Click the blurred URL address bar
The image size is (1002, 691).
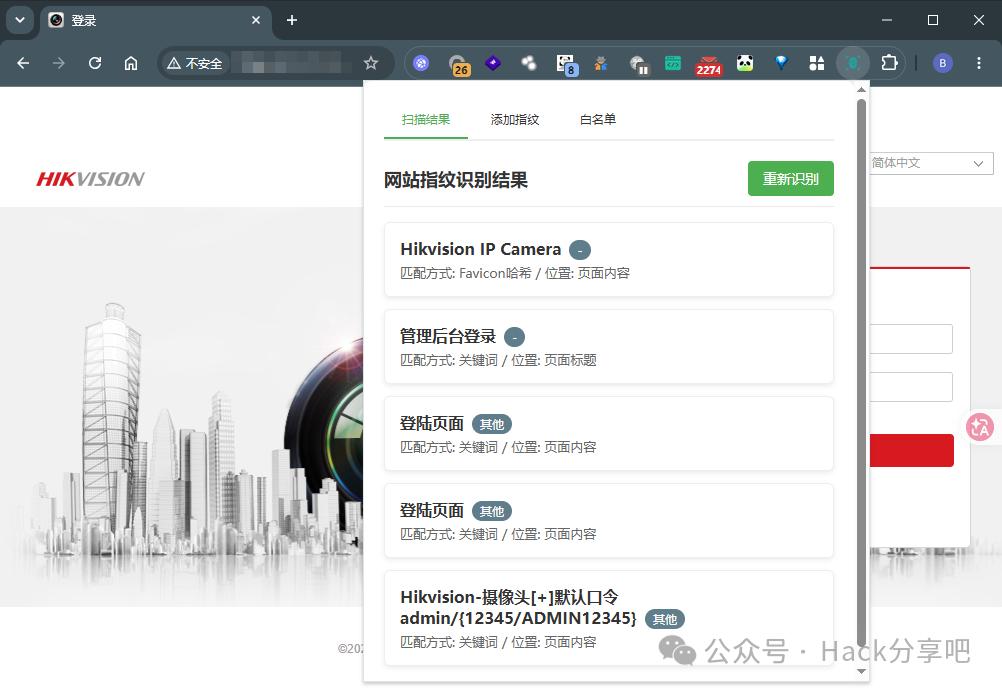[292, 63]
